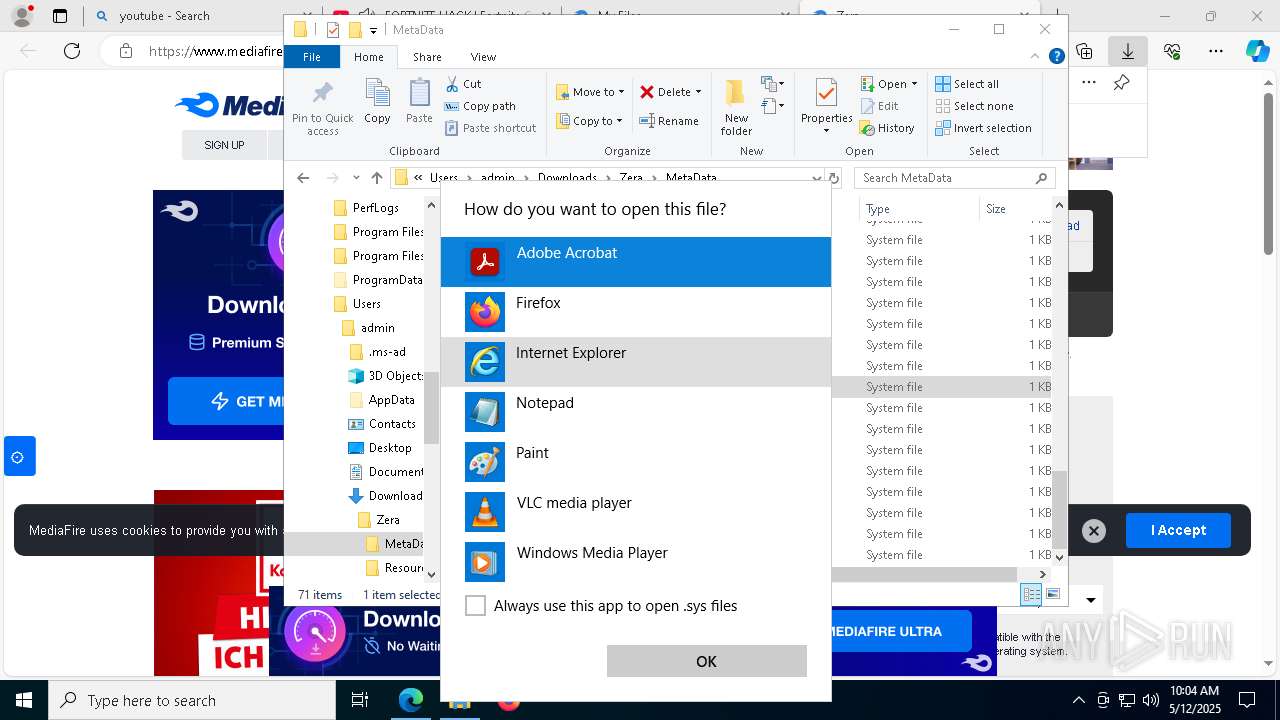Switch to the Home ribbon tab

coord(368,57)
